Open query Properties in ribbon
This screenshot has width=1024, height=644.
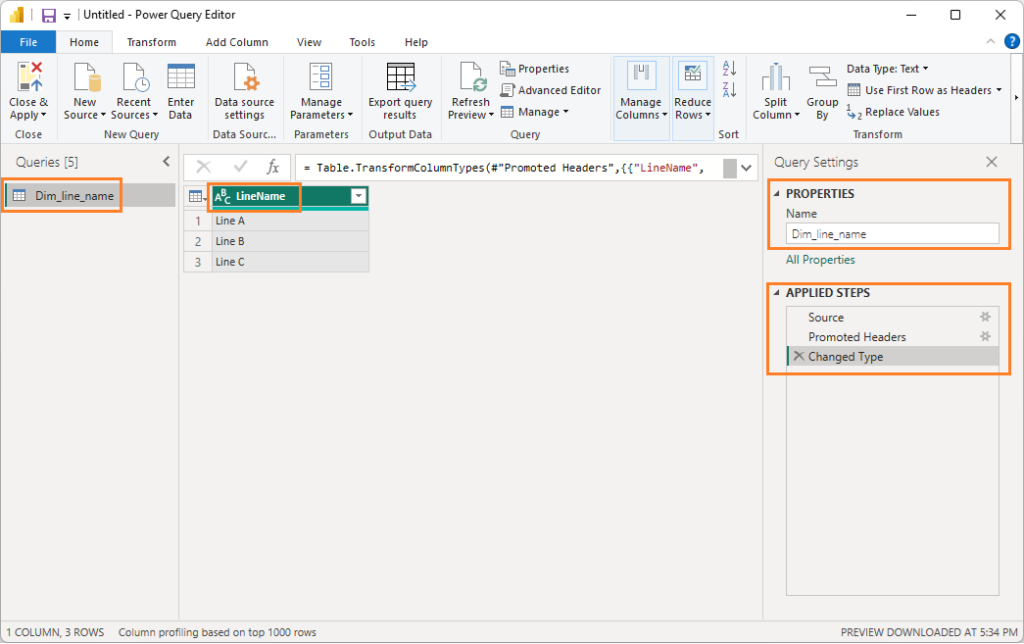point(535,69)
